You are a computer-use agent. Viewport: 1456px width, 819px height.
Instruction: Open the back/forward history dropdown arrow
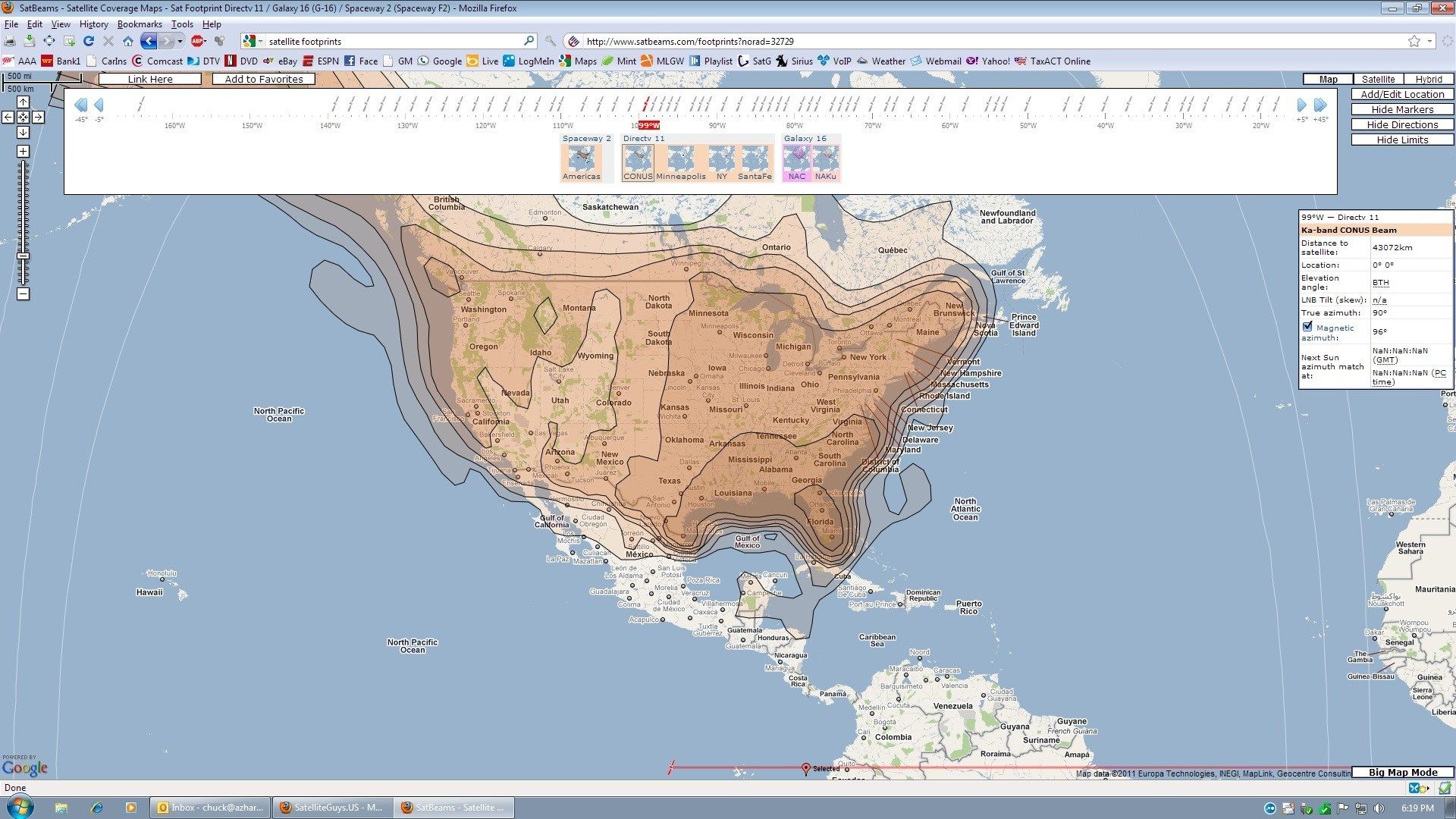click(x=180, y=41)
